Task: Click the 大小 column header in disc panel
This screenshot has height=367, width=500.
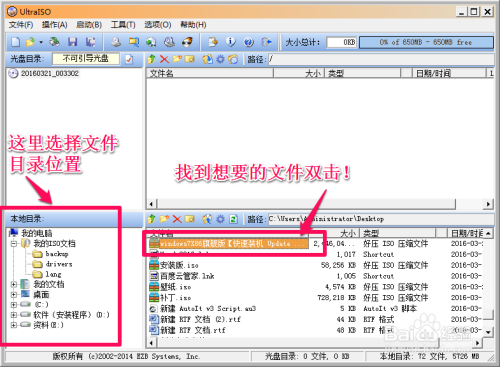Action: (299, 73)
